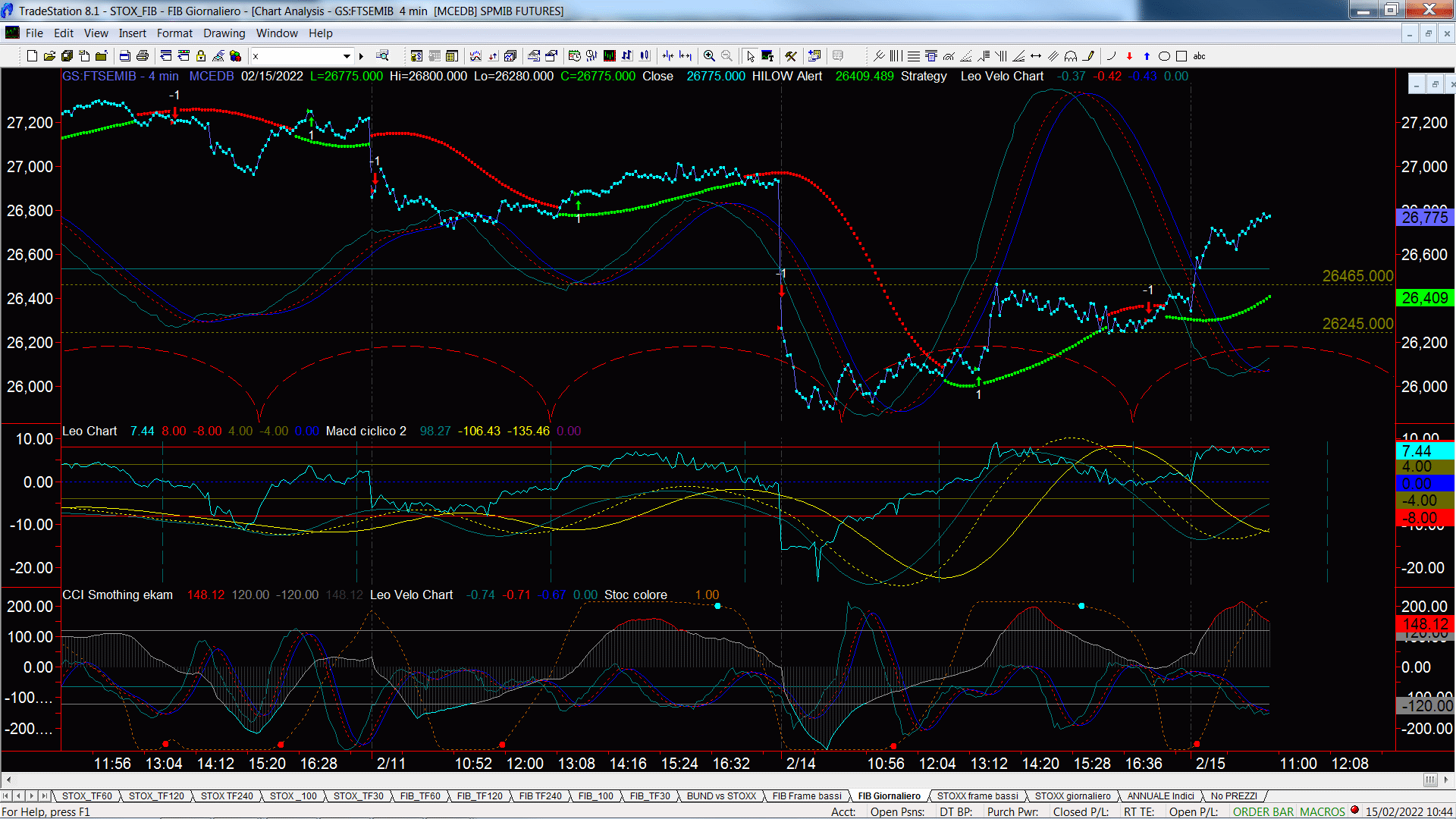Click the Open folder toolbar icon

tap(49, 56)
